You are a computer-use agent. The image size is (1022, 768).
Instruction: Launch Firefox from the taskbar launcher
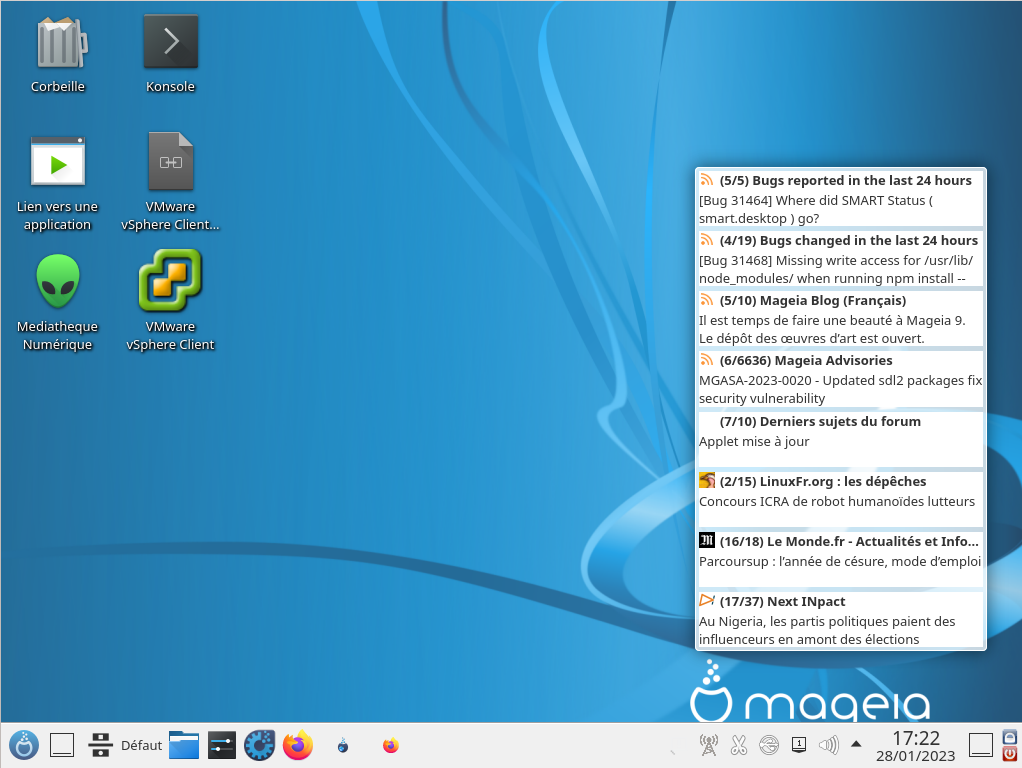coord(298,745)
